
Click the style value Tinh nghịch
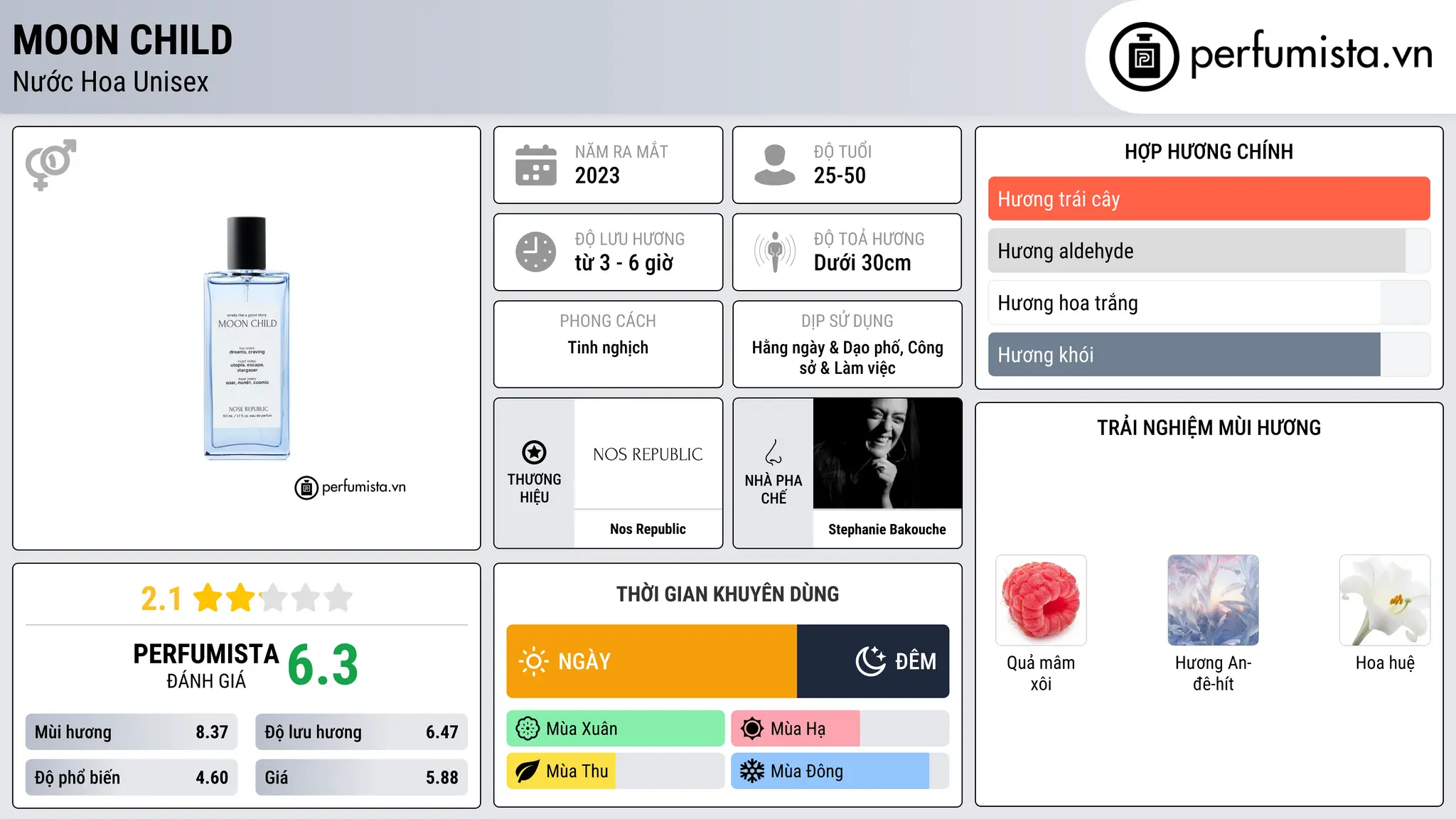[x=608, y=348]
